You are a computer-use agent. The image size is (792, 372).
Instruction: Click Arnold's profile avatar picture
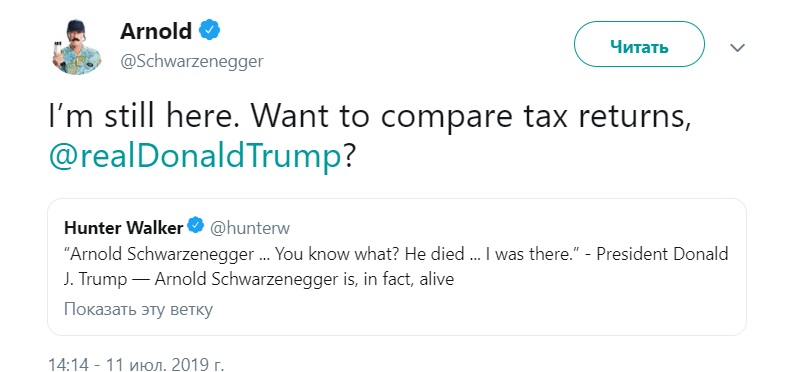point(76,47)
